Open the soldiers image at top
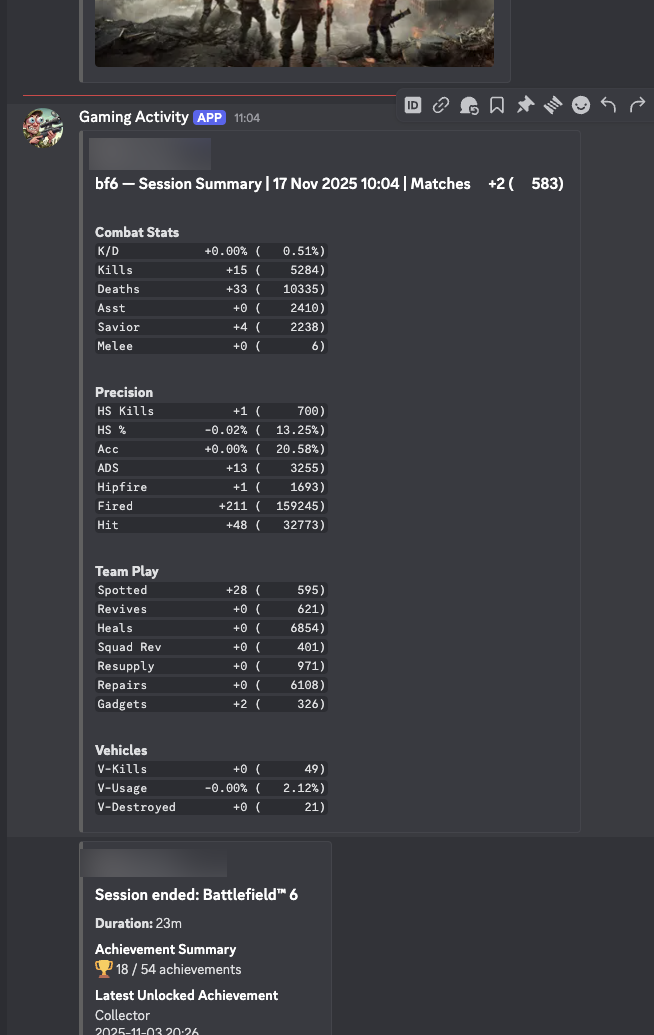Screen dimensions: 654x1035 click(294, 32)
